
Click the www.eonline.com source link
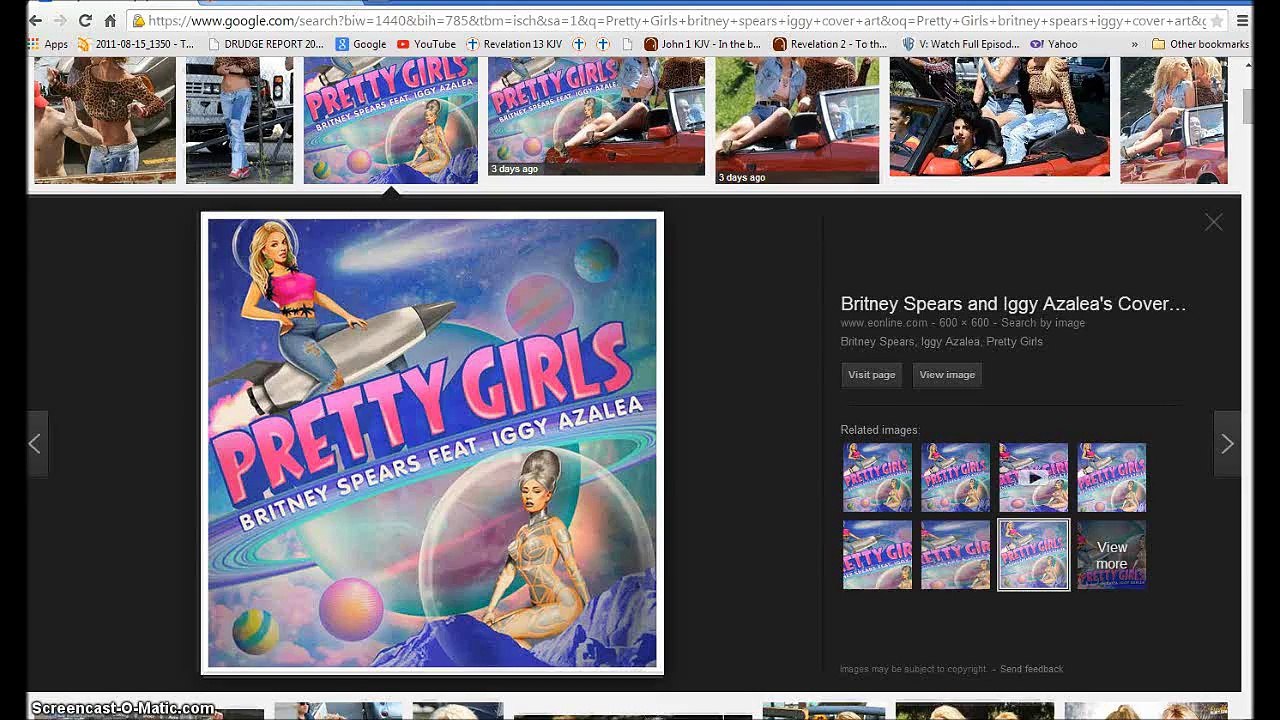[884, 323]
